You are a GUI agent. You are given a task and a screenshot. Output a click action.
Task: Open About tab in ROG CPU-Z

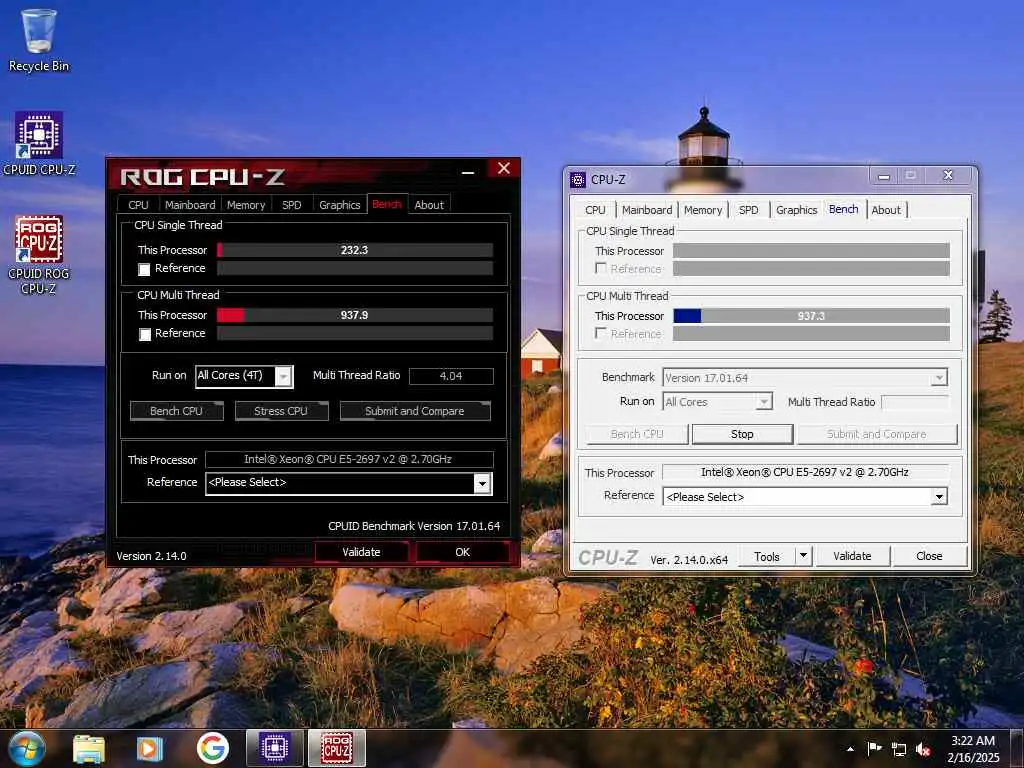pyautogui.click(x=429, y=204)
